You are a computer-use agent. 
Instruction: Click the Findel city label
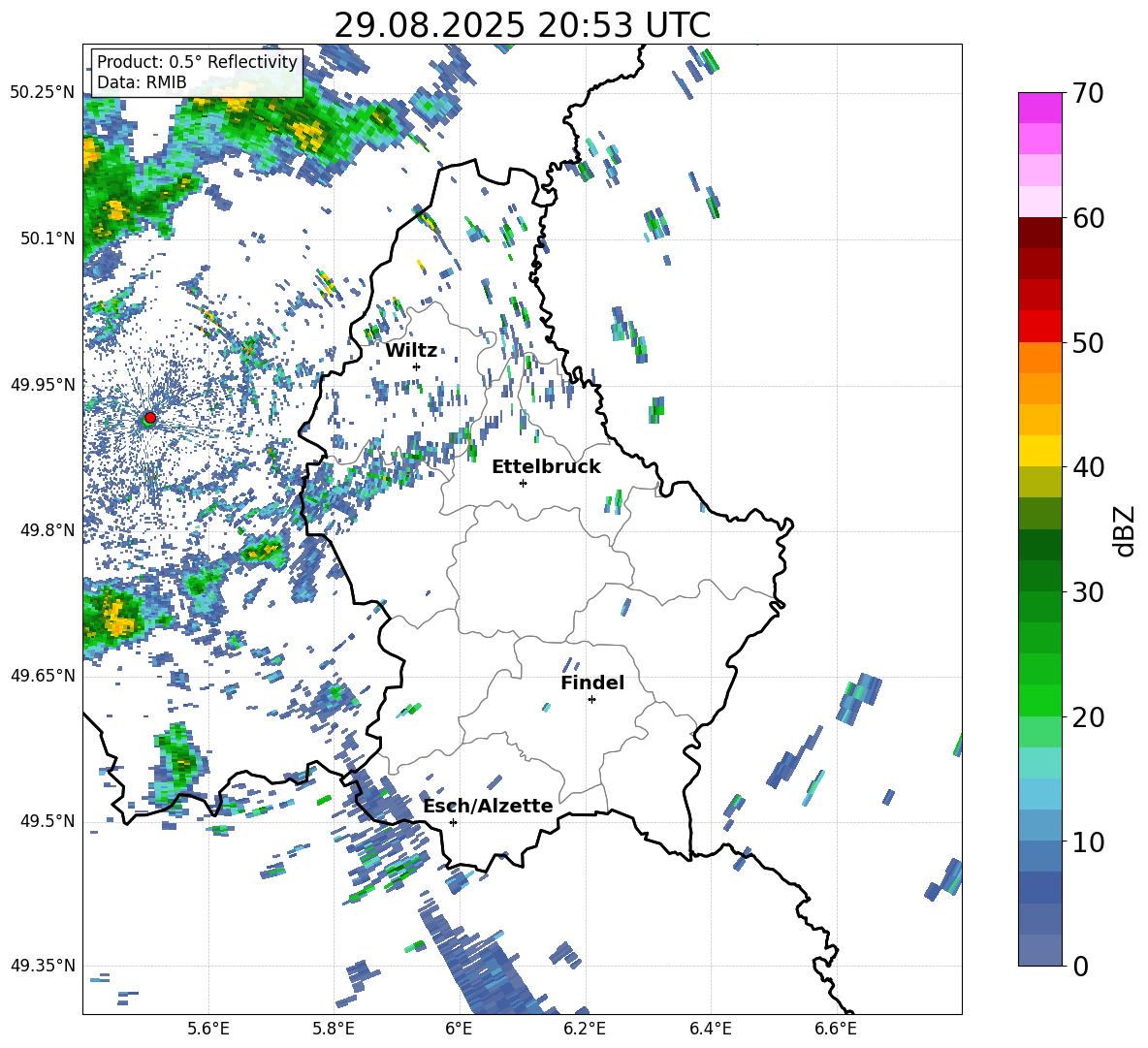tap(592, 683)
